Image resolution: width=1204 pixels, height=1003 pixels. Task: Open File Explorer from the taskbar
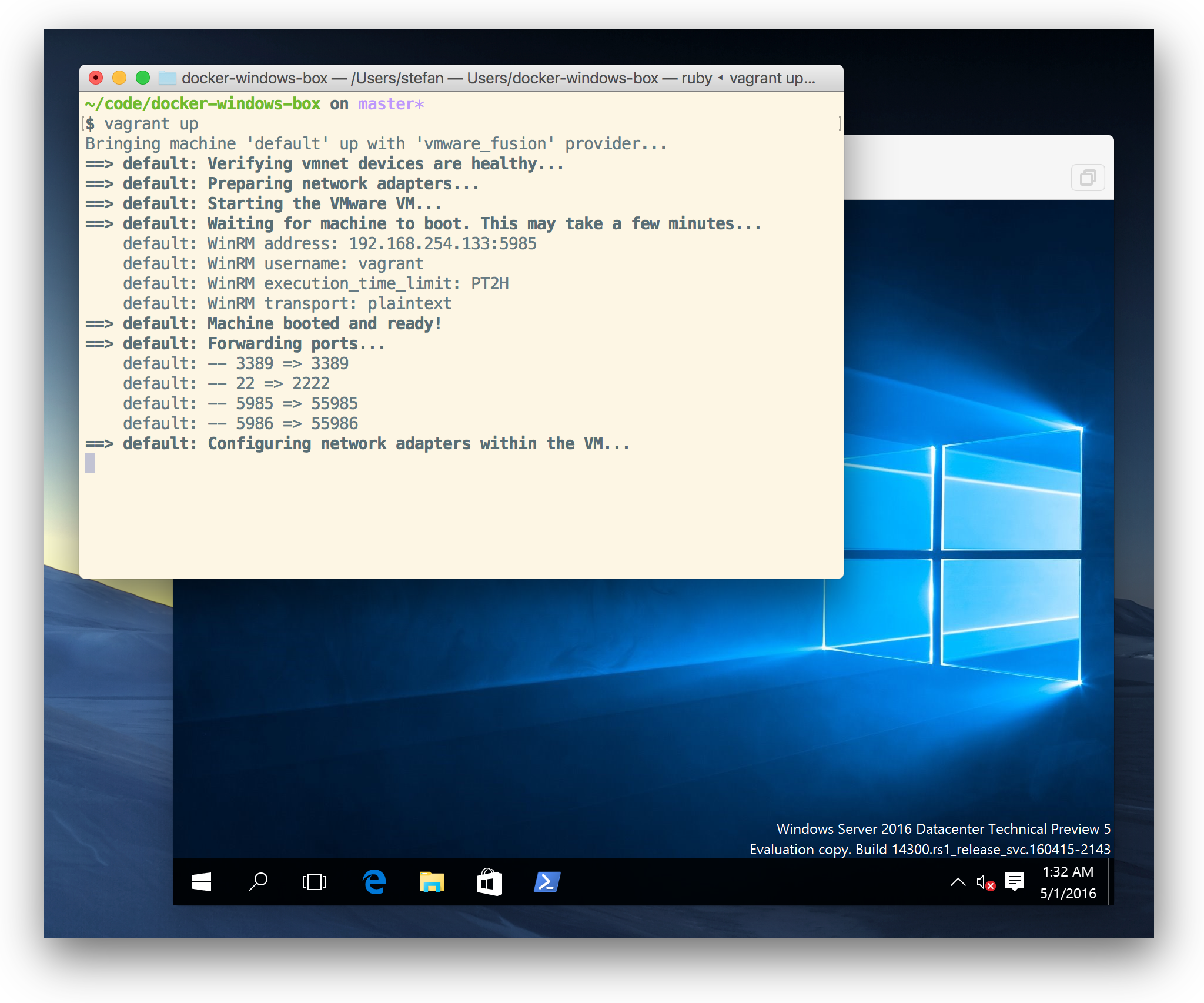pos(431,882)
